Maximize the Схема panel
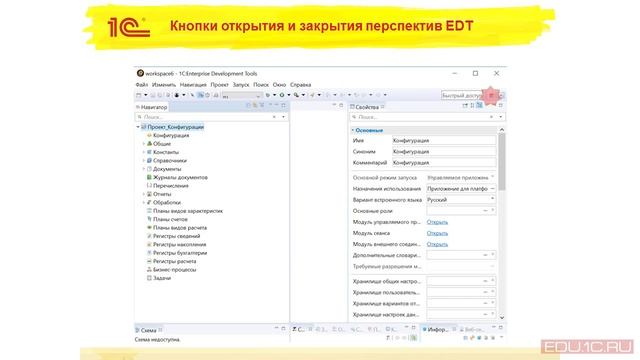The image size is (640, 360). pyautogui.click(x=284, y=329)
